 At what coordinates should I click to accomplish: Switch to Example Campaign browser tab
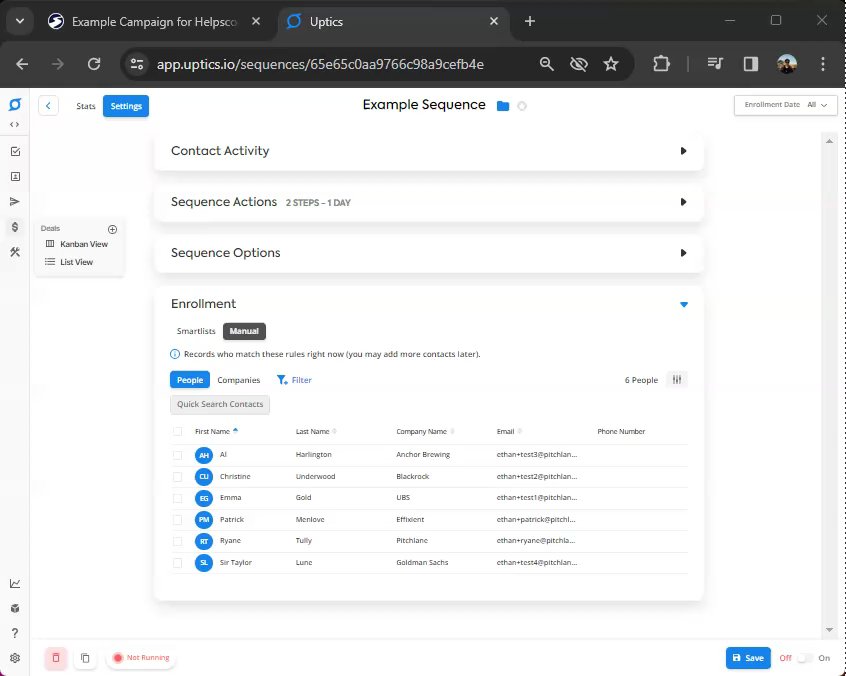pos(154,22)
